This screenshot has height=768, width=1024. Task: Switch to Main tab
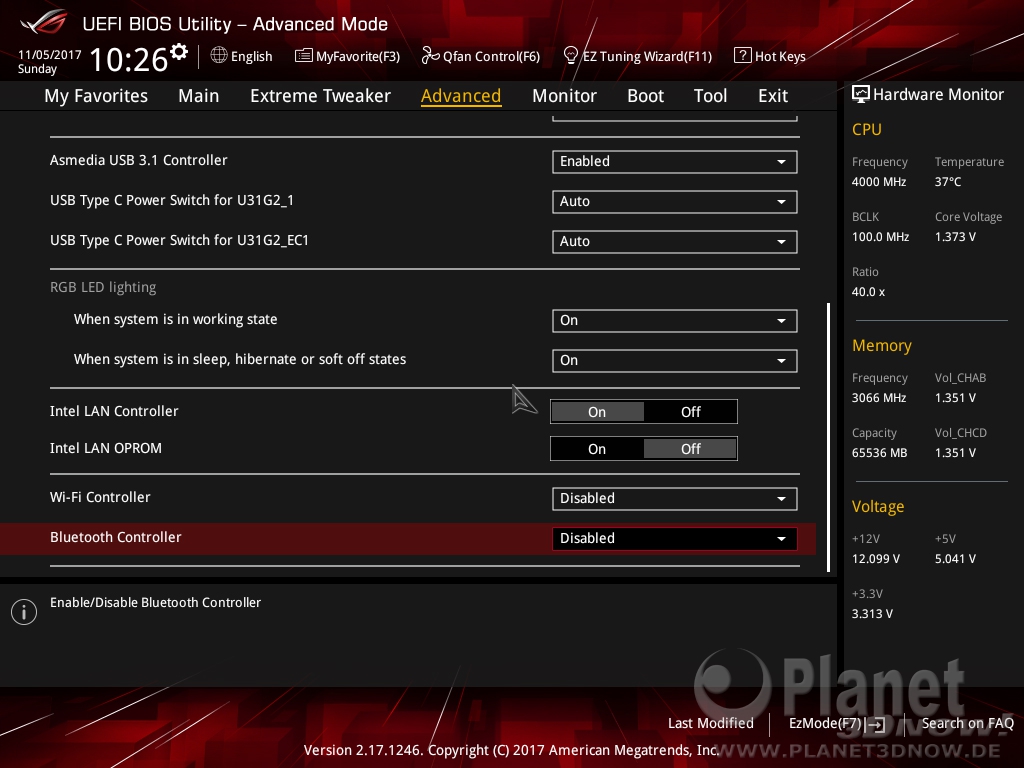(199, 96)
